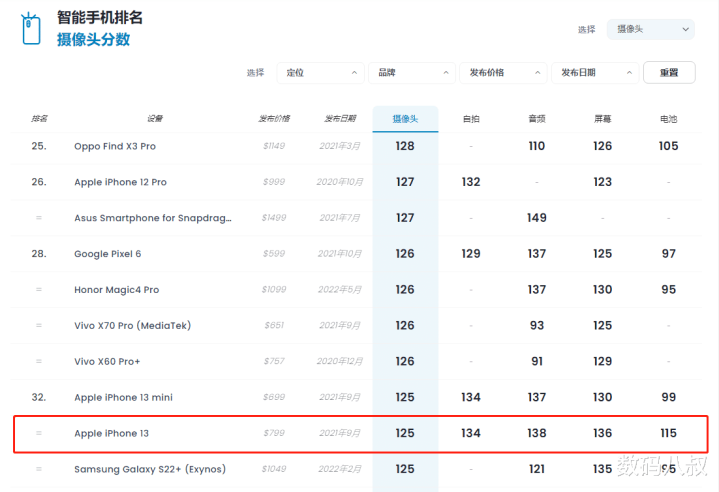Viewport: 719px width, 492px height.
Task: Click display score 130 for Honor Magic4 Pro
Action: [x=603, y=290]
